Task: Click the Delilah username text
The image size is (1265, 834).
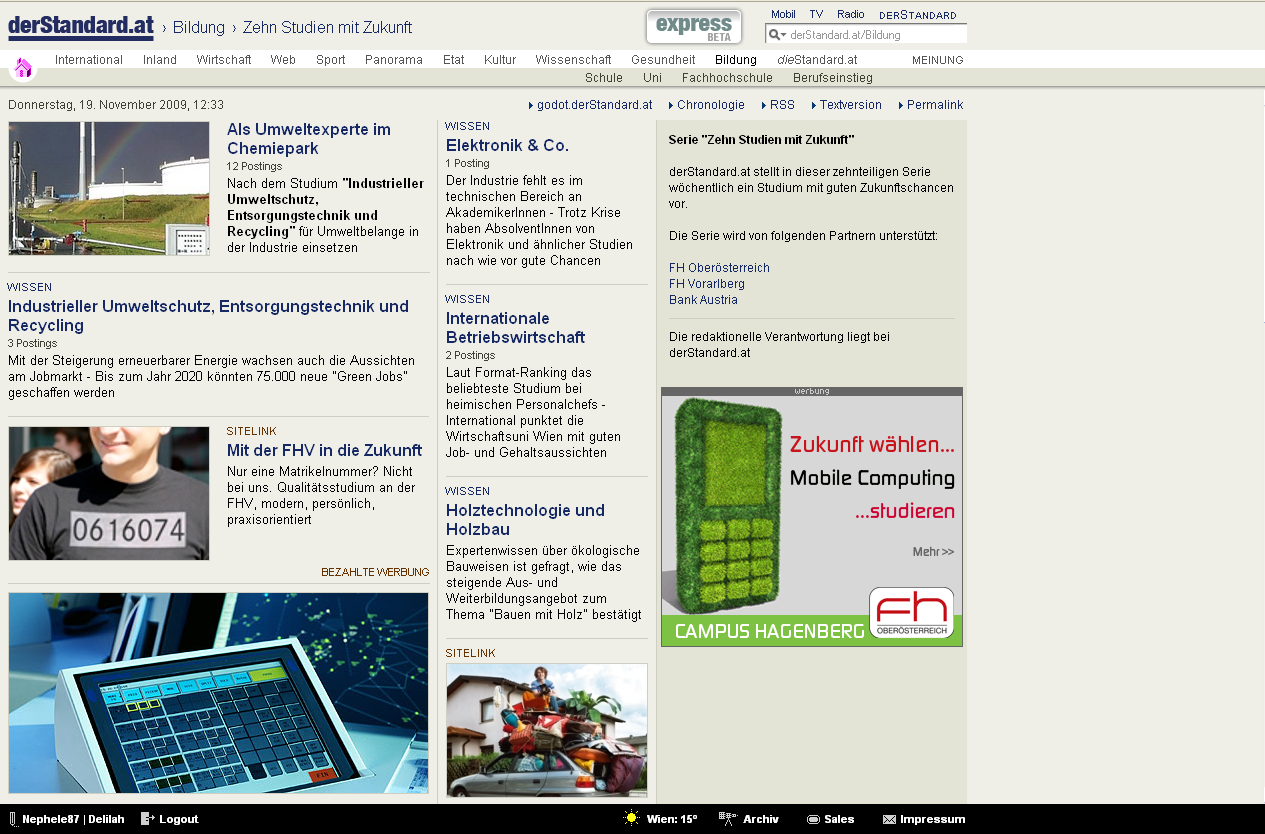Action: coord(106,819)
